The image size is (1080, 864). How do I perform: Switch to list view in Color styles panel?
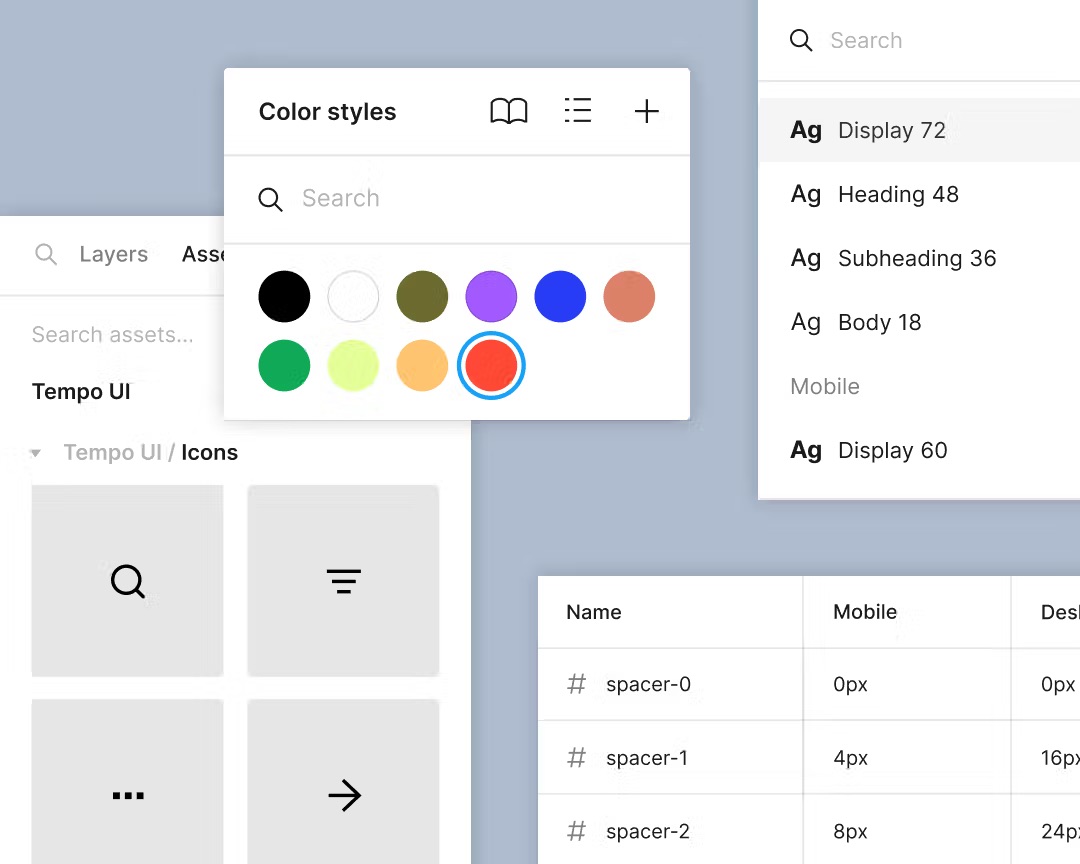click(578, 111)
